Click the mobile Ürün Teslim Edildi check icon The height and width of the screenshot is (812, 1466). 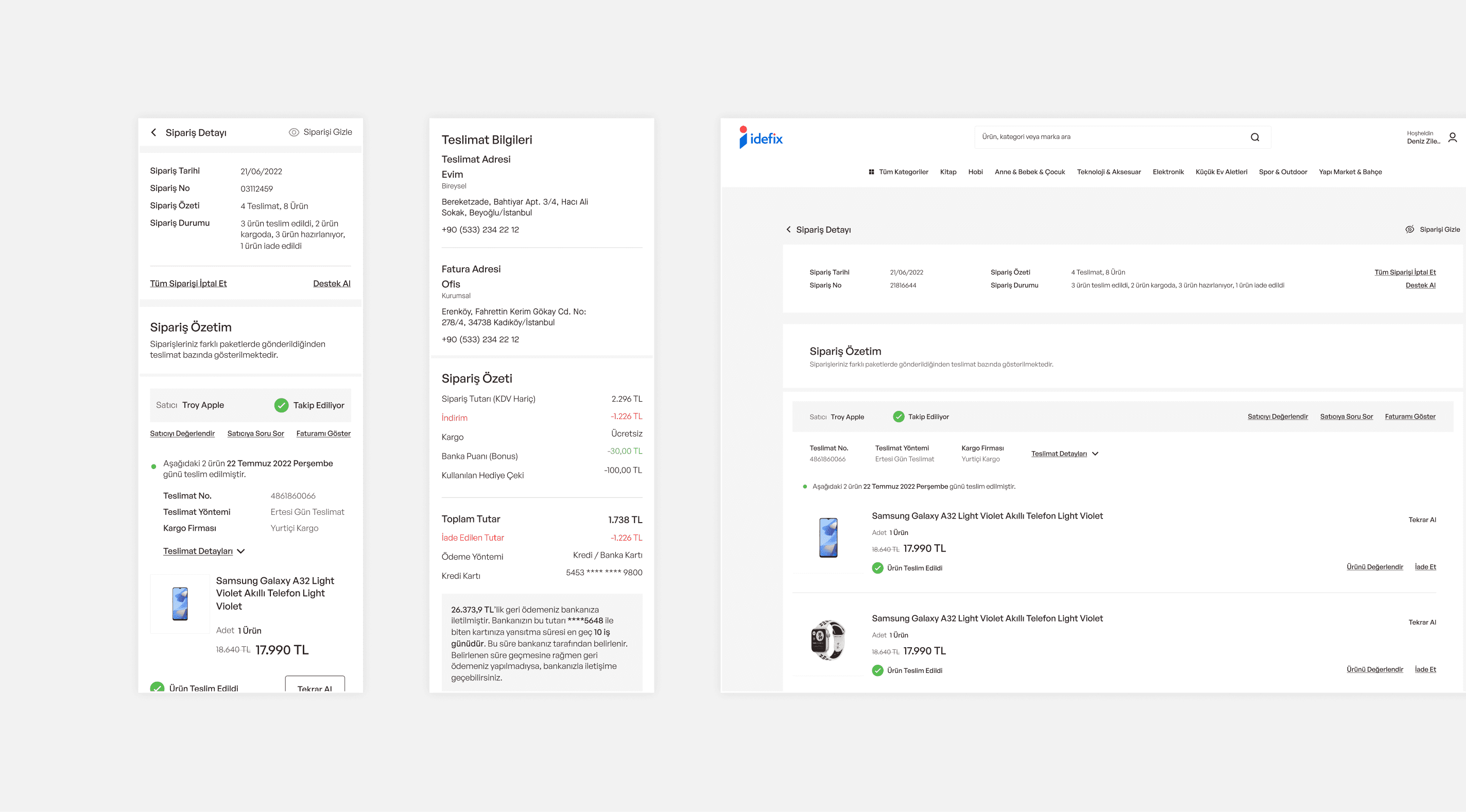(157, 687)
